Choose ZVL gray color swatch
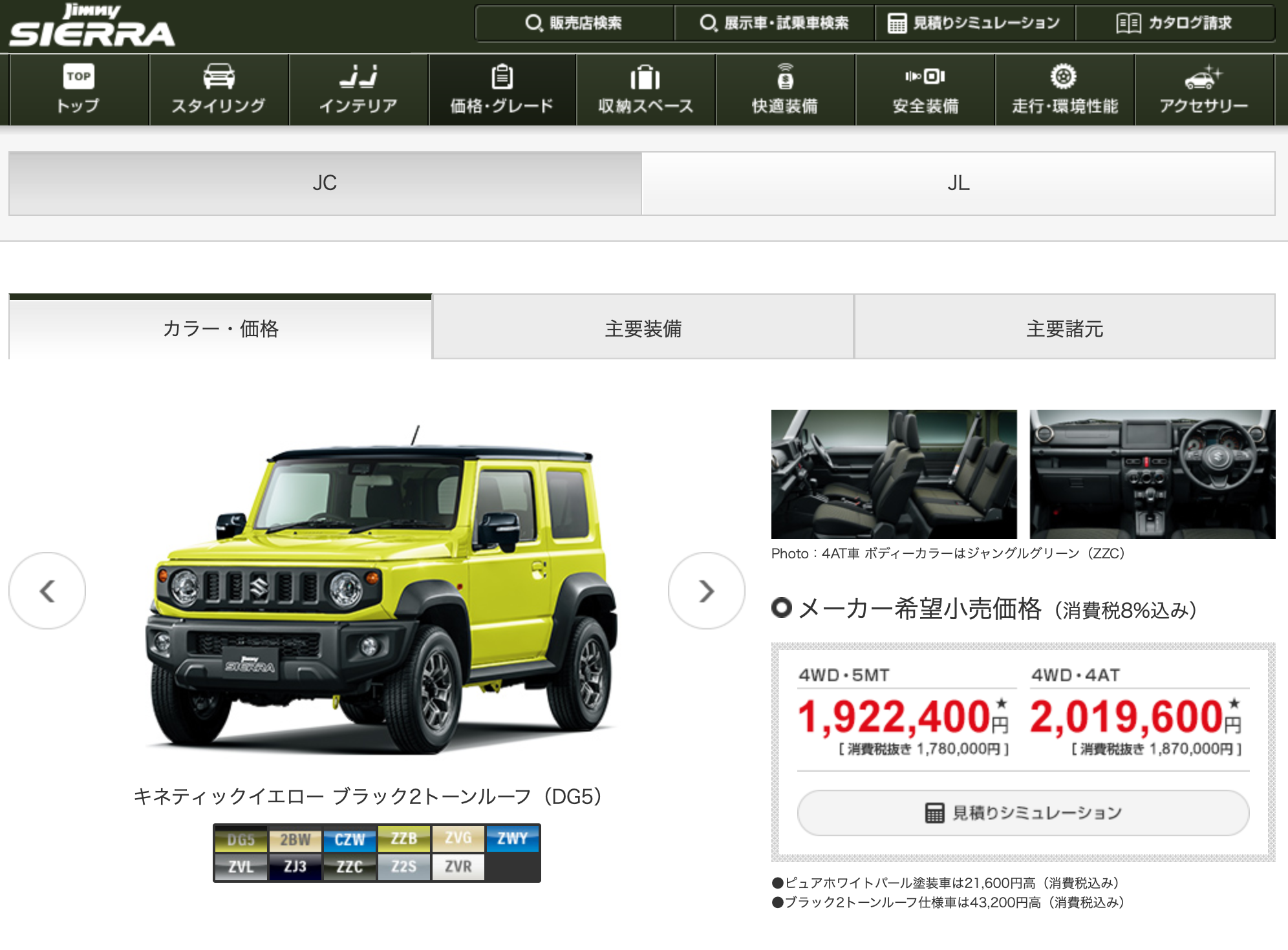Image resolution: width=1288 pixels, height=950 pixels. pyautogui.click(x=241, y=867)
